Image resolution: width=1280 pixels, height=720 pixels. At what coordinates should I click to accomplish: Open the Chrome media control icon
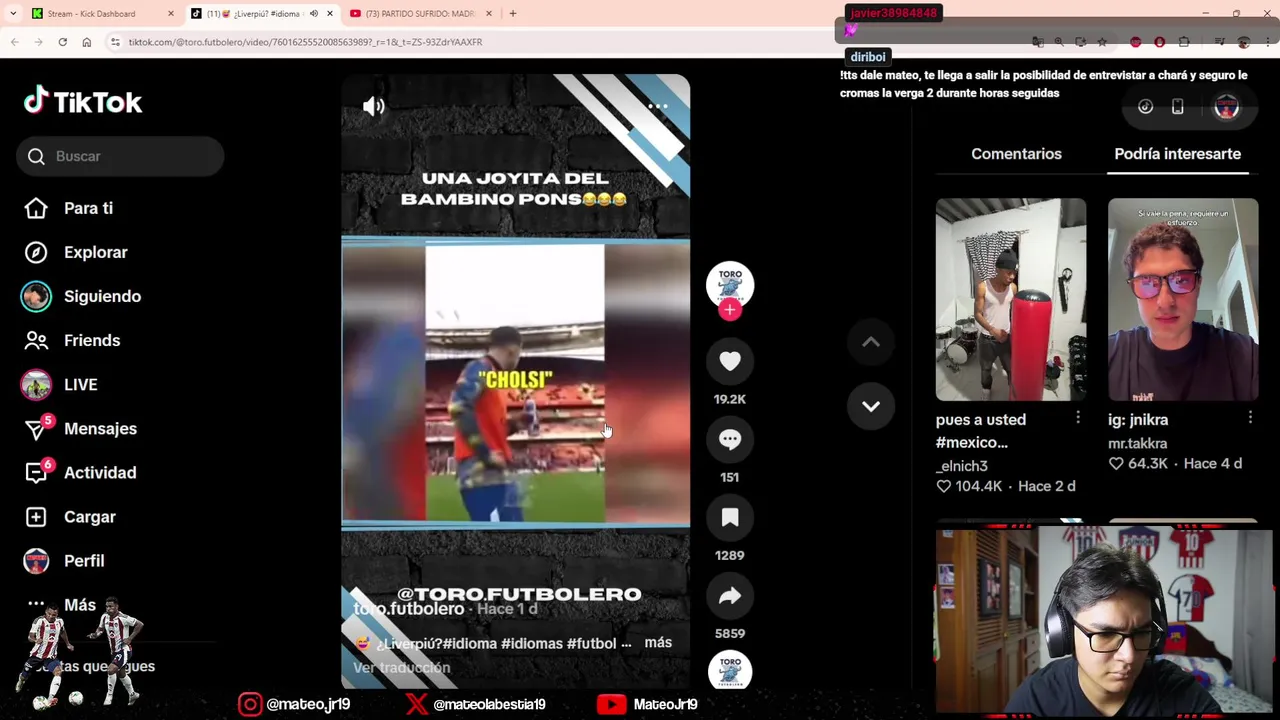click(x=1220, y=42)
